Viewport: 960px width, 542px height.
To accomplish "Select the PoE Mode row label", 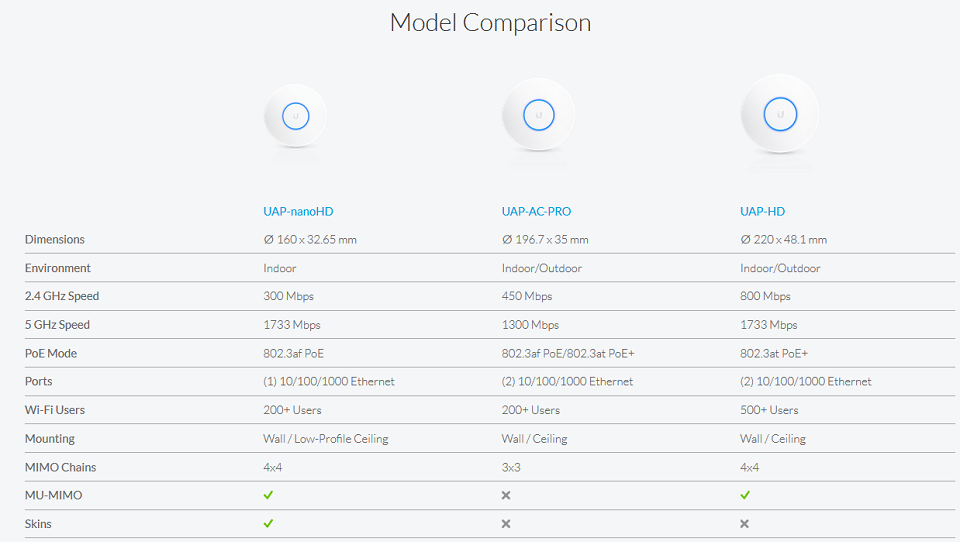I will pyautogui.click(x=51, y=353).
